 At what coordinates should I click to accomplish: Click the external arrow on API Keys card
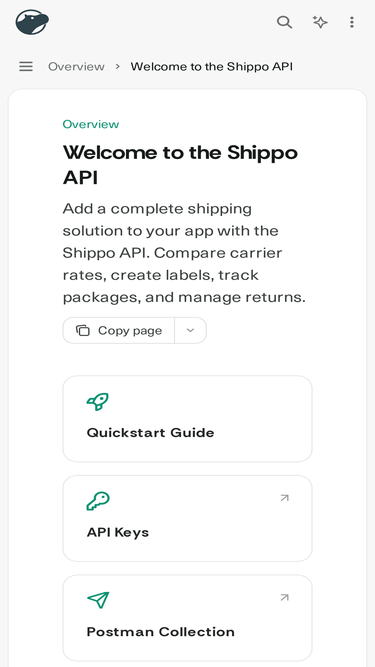pos(284,498)
